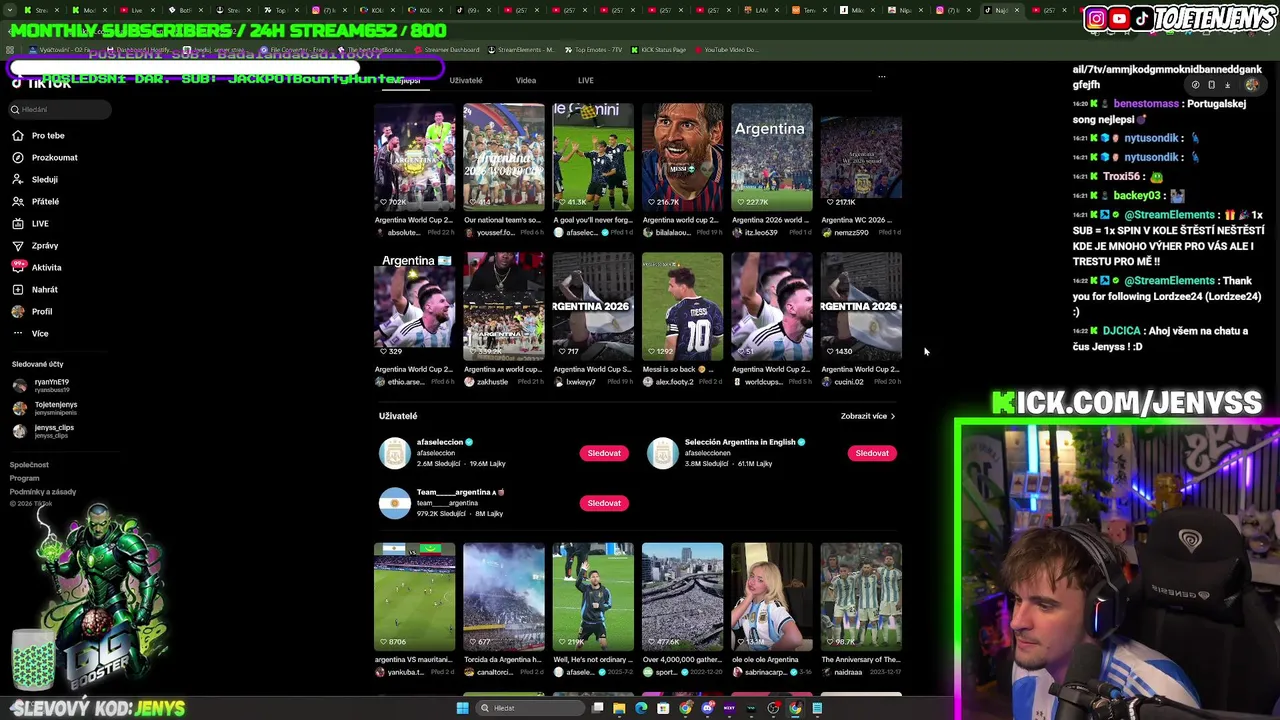Image resolution: width=1280 pixels, height=720 pixels.
Task: Expand users with Zobrazit více
Action: [868, 416]
